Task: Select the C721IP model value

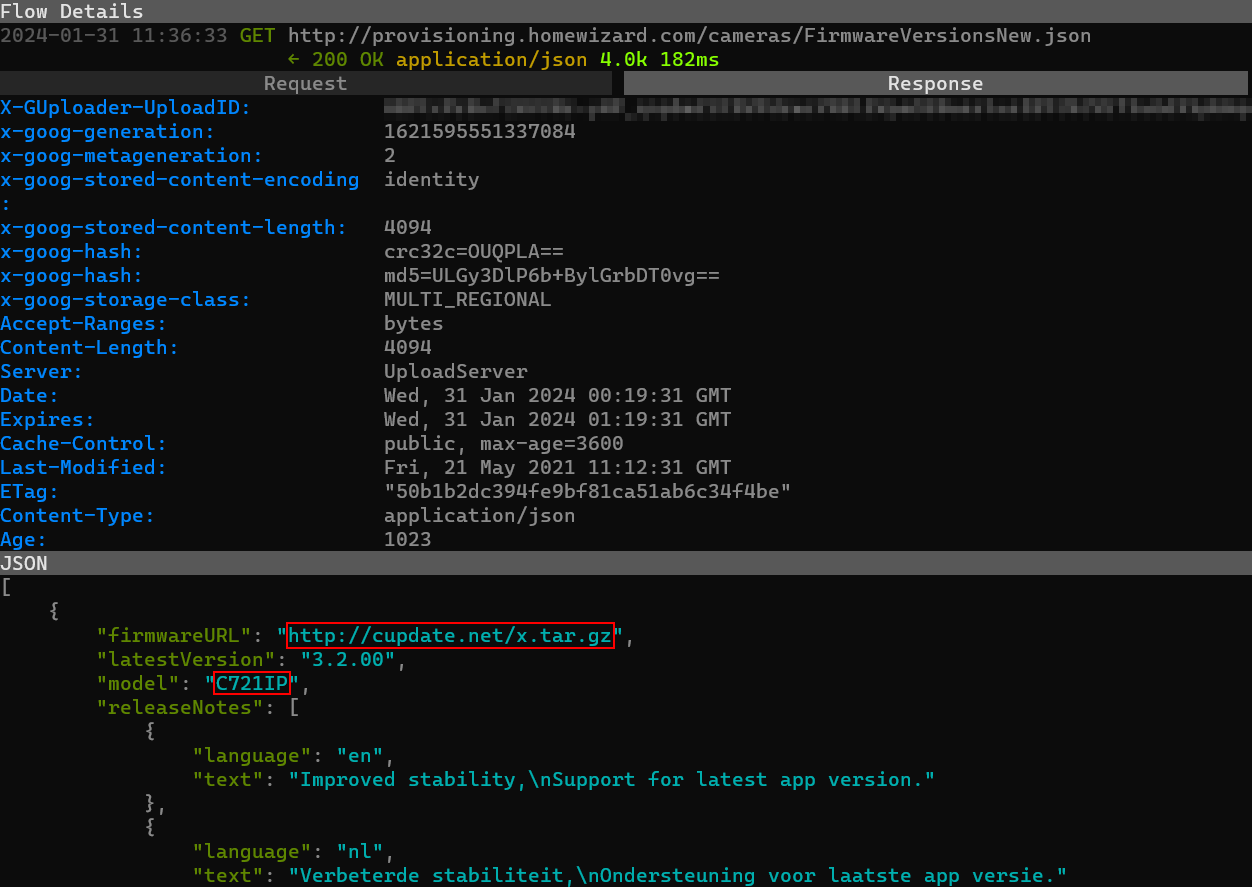Action: tap(252, 684)
